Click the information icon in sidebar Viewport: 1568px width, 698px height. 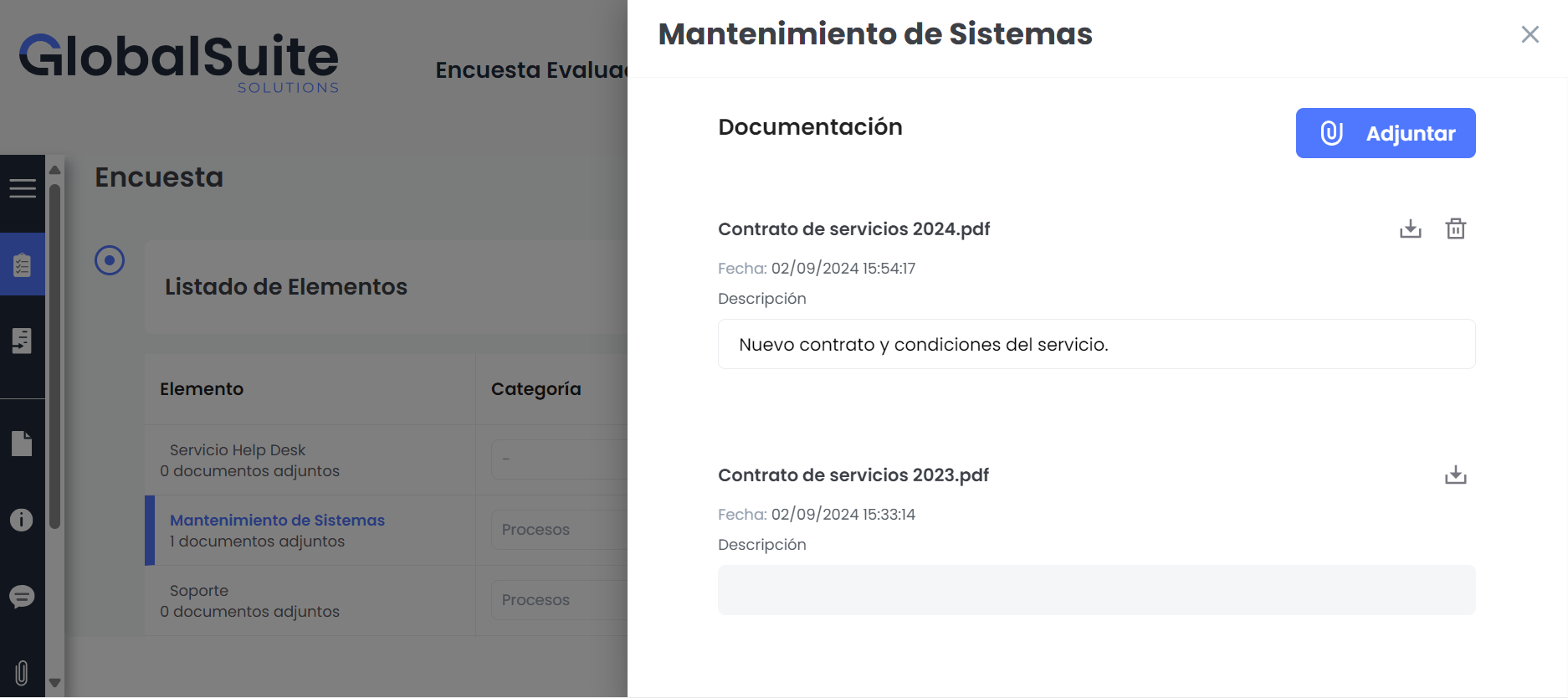(x=22, y=520)
